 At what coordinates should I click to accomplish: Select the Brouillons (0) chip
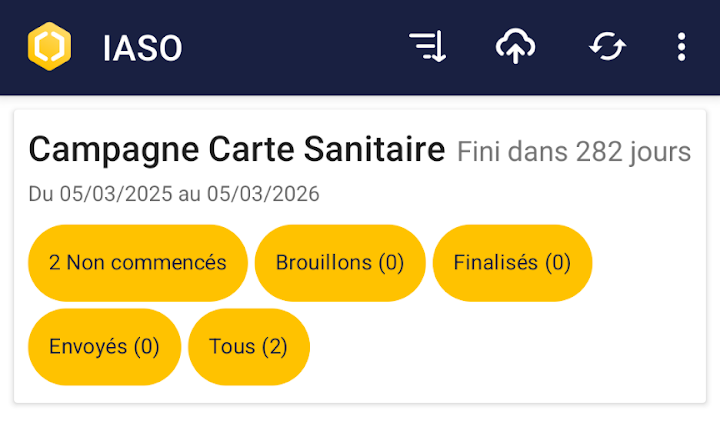click(x=340, y=263)
